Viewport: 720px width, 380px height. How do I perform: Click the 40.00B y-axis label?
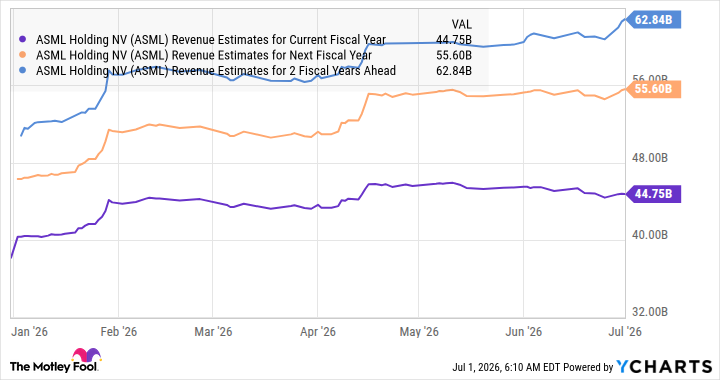[650, 235]
